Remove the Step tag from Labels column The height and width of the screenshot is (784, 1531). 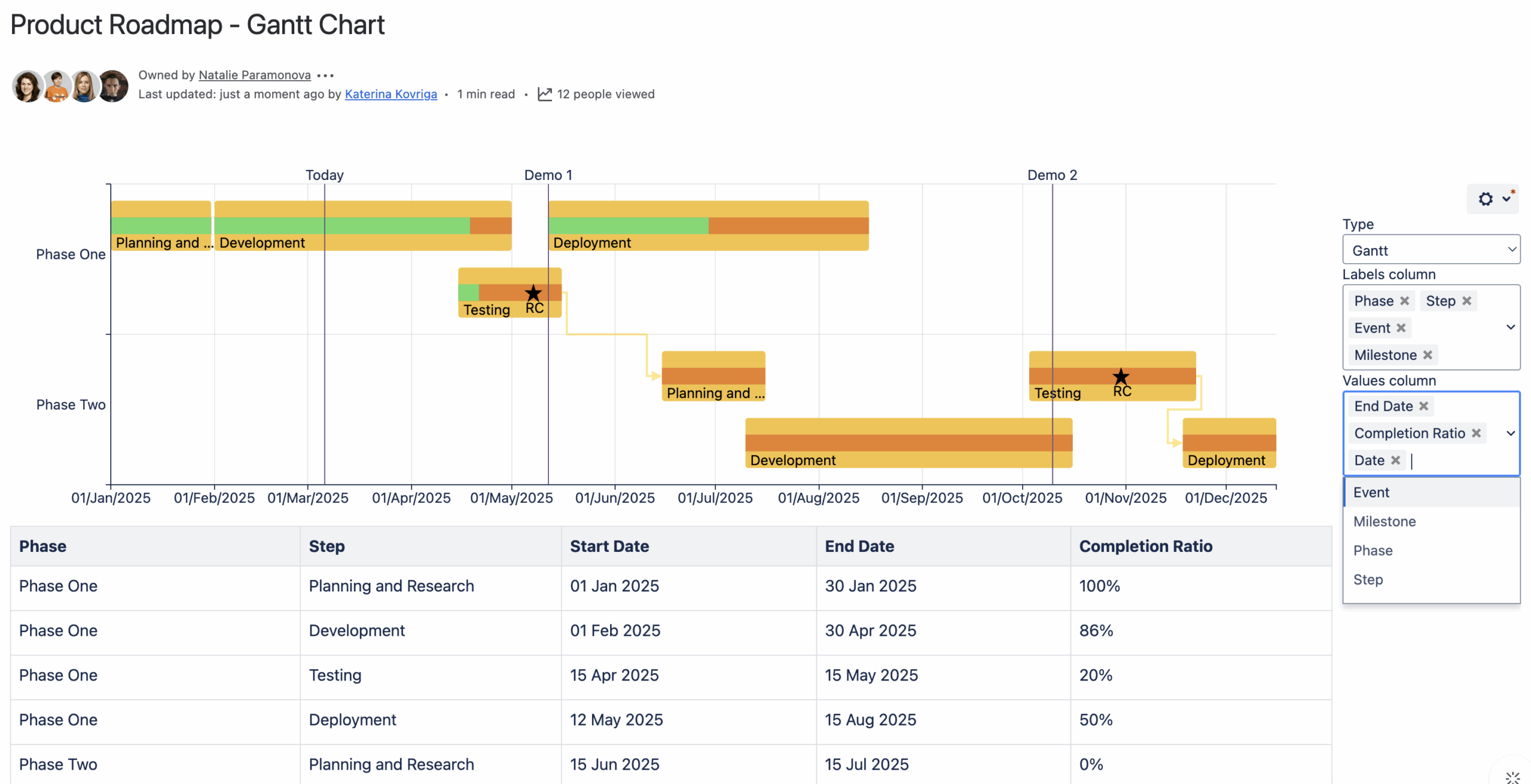point(1466,301)
